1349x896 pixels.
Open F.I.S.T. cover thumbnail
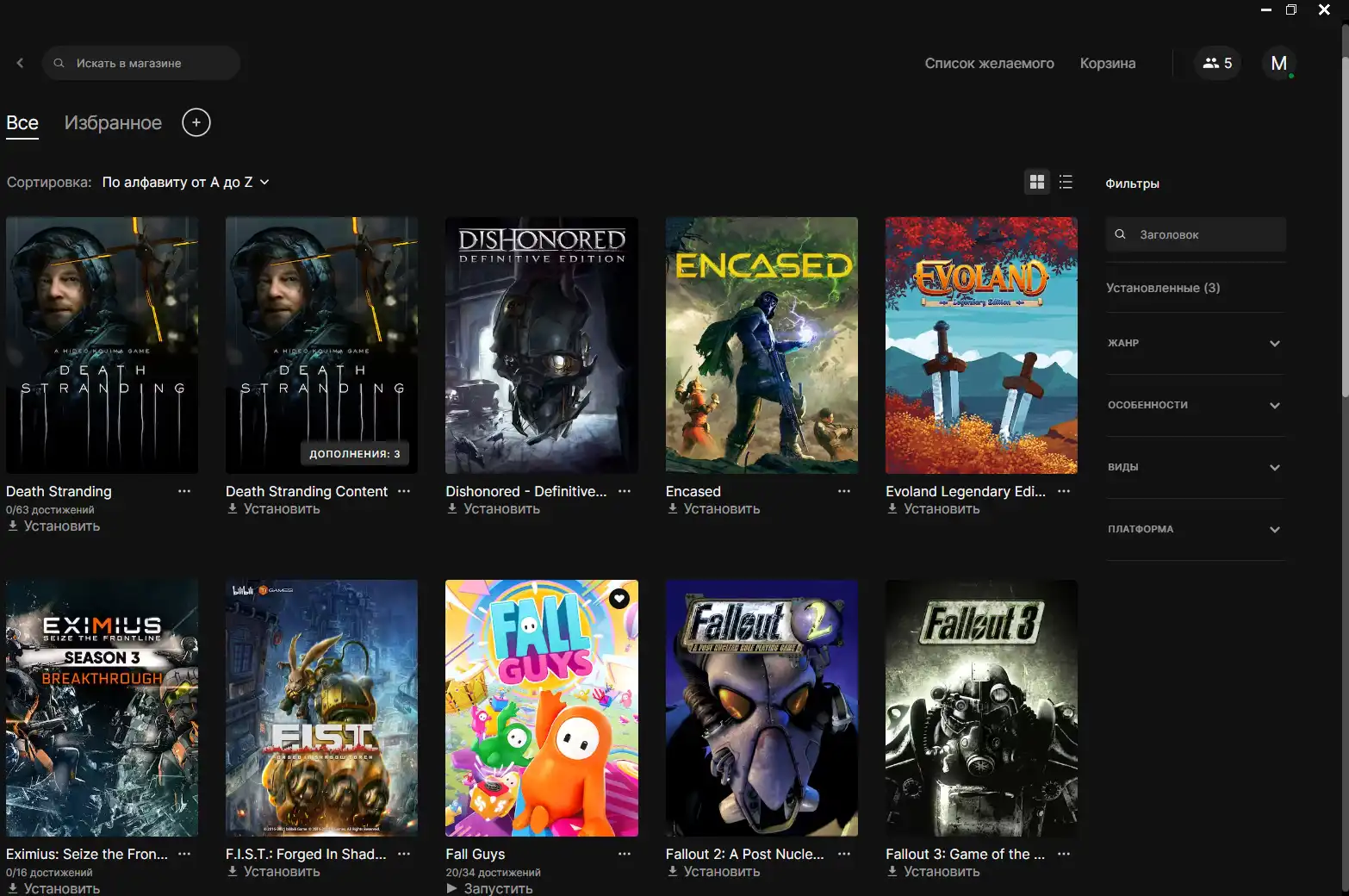coord(321,708)
